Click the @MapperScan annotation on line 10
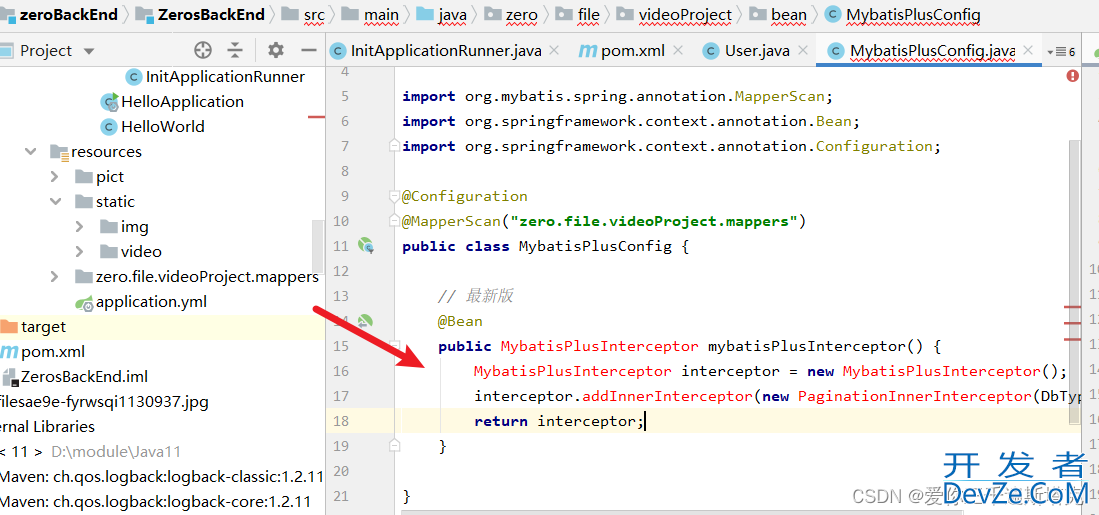Image resolution: width=1099 pixels, height=515 pixels. [x=451, y=221]
